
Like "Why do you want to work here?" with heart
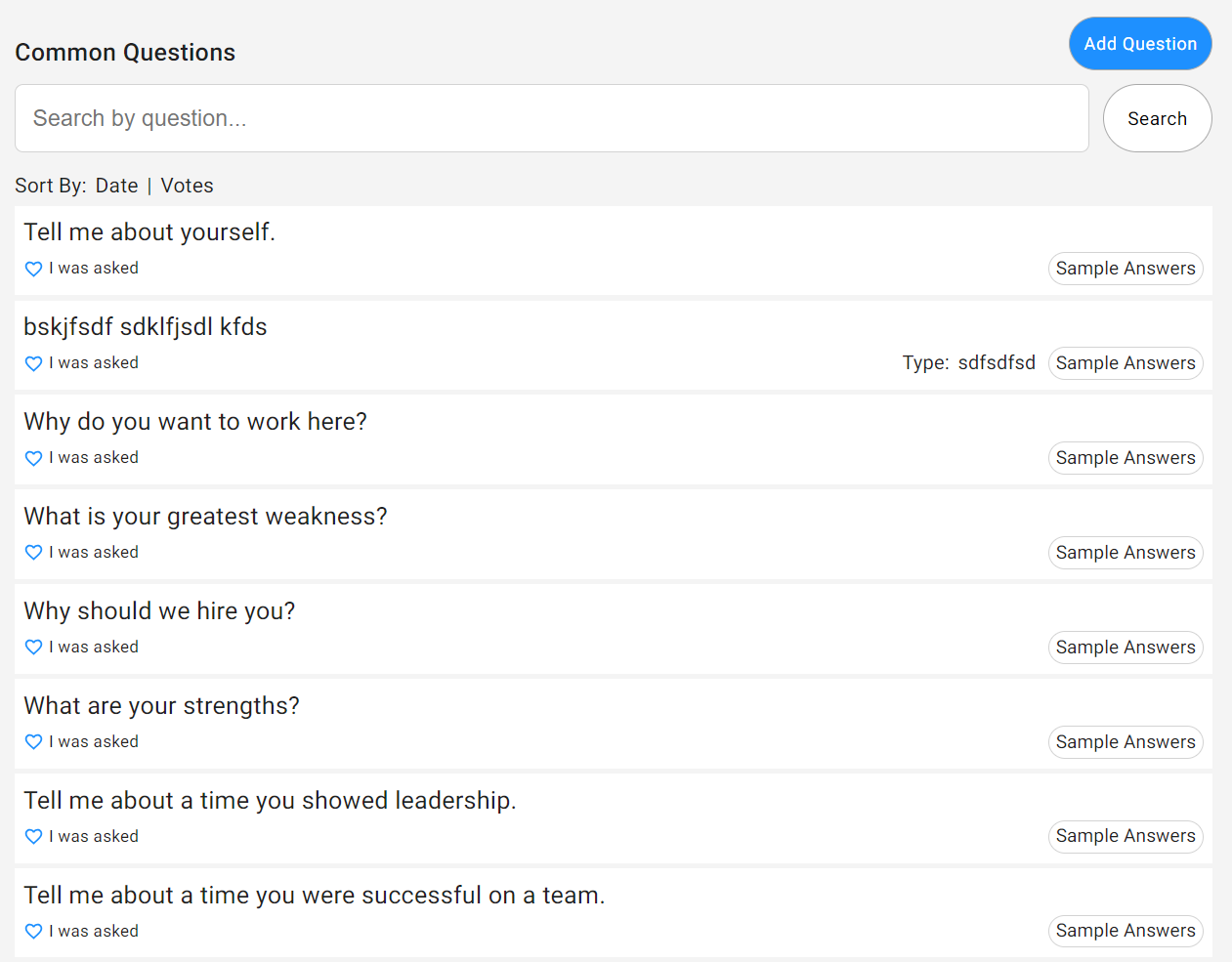[33, 458]
